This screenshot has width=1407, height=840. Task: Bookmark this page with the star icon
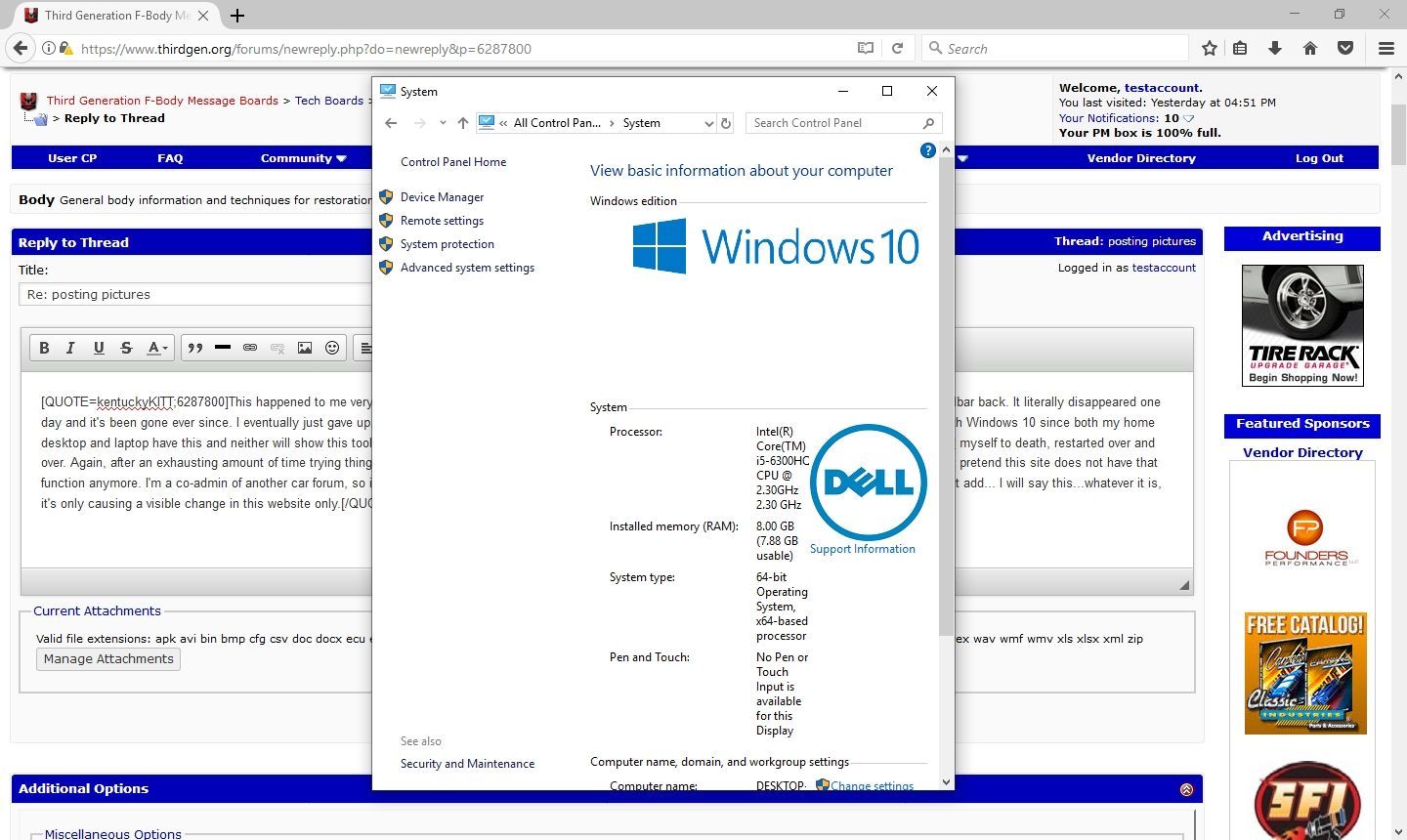pyautogui.click(x=1210, y=48)
